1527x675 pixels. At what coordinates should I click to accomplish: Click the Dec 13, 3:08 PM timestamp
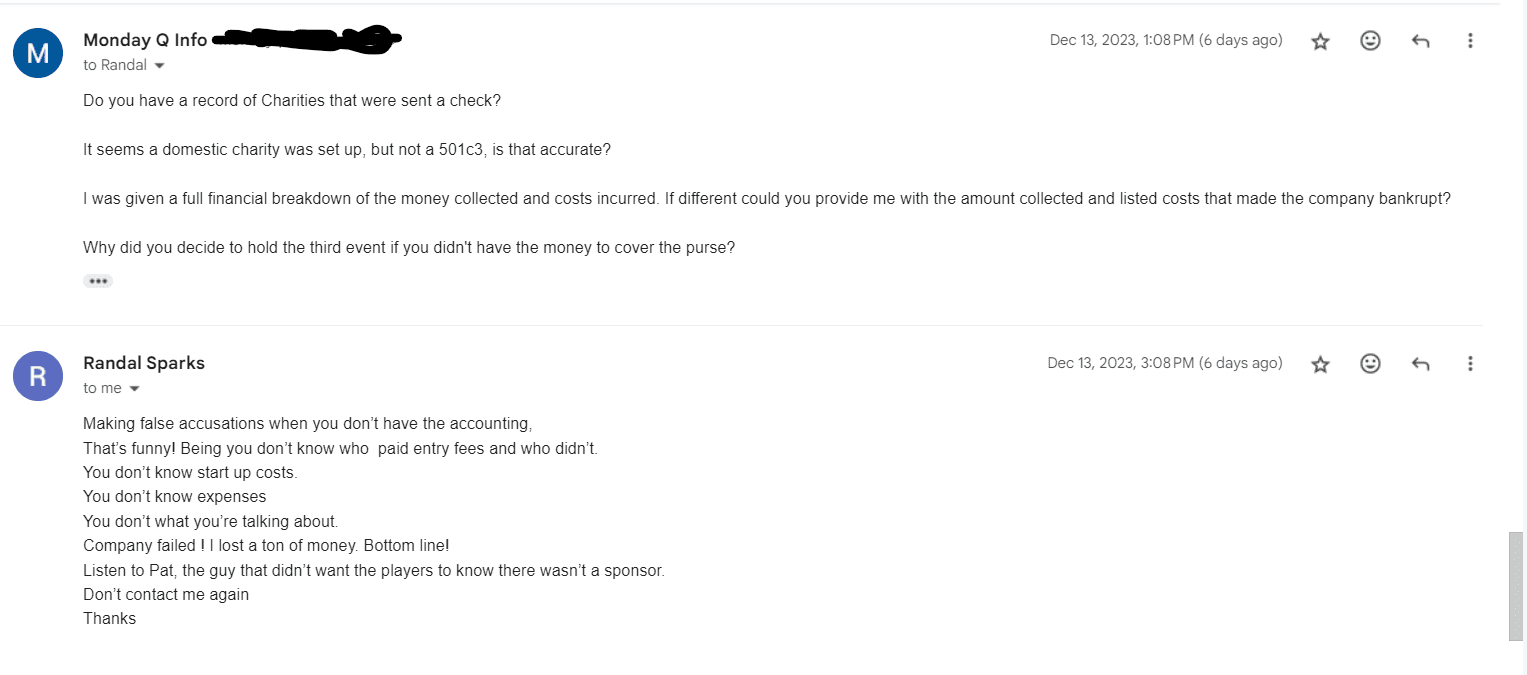[1164, 363]
